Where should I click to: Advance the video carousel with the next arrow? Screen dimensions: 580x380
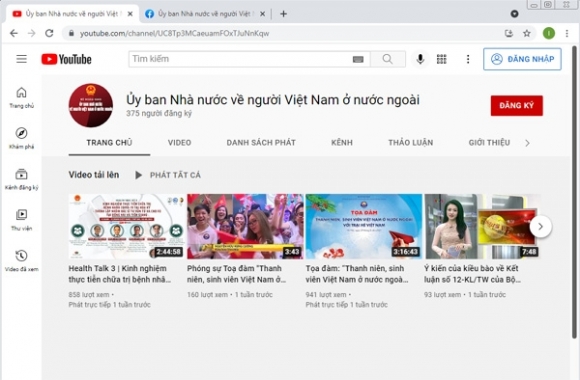540,226
